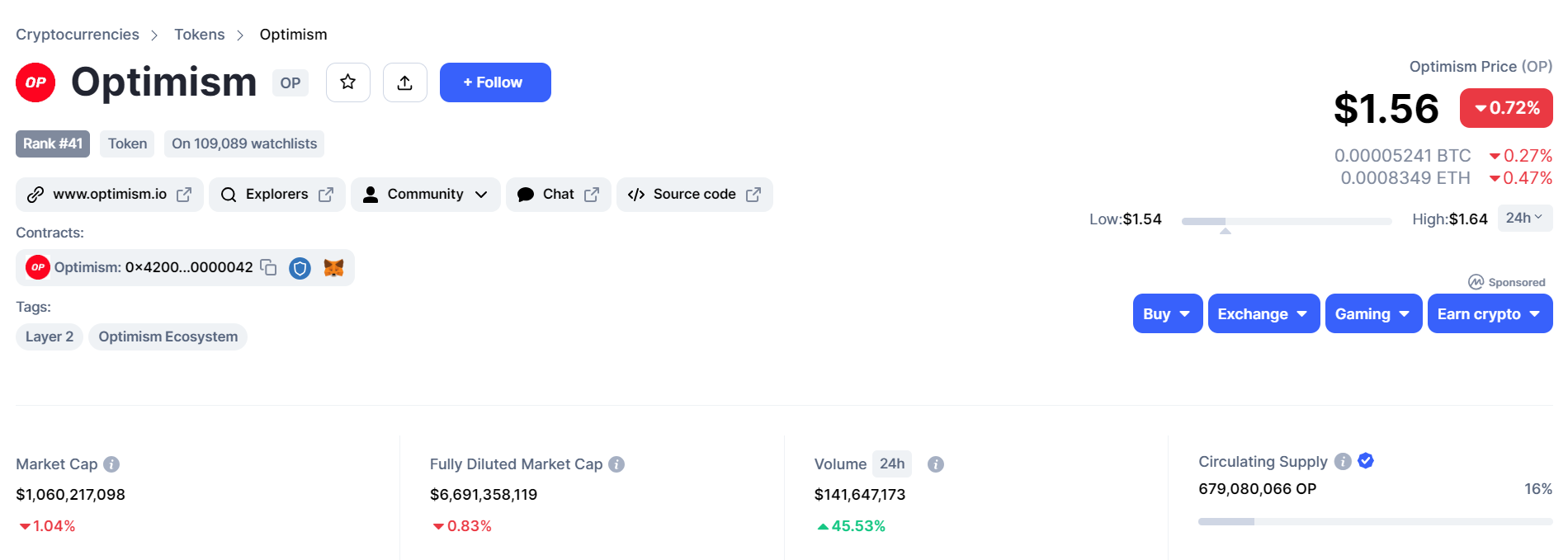Click the code brackets icon on Source code
Image resolution: width=1568 pixels, height=560 pixels.
636,195
